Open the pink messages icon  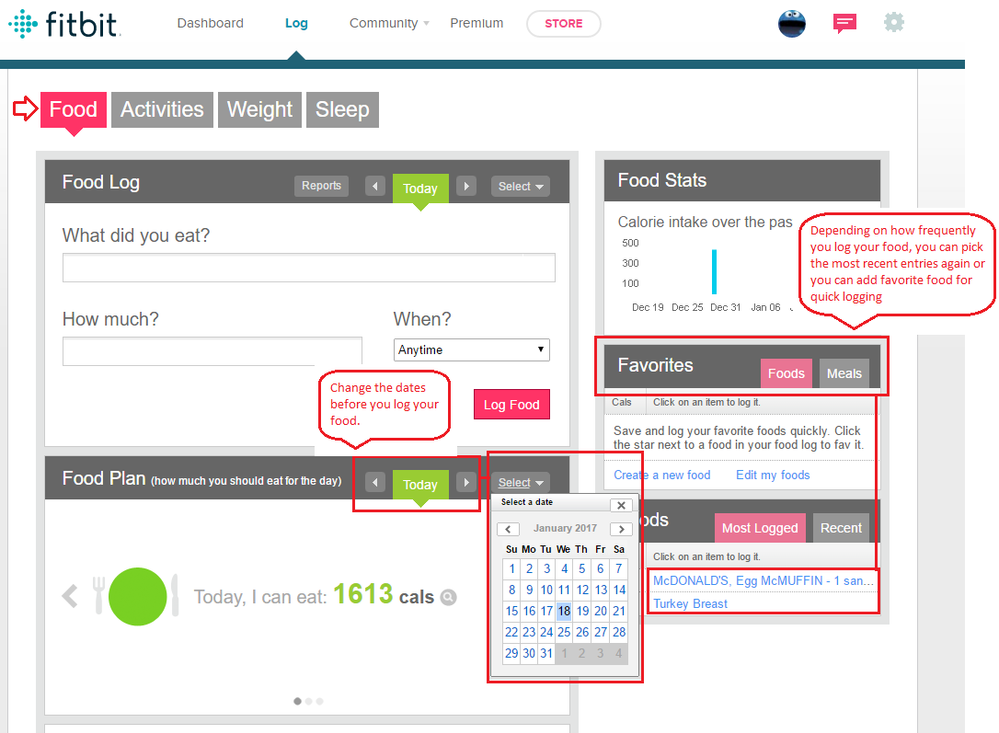point(845,23)
